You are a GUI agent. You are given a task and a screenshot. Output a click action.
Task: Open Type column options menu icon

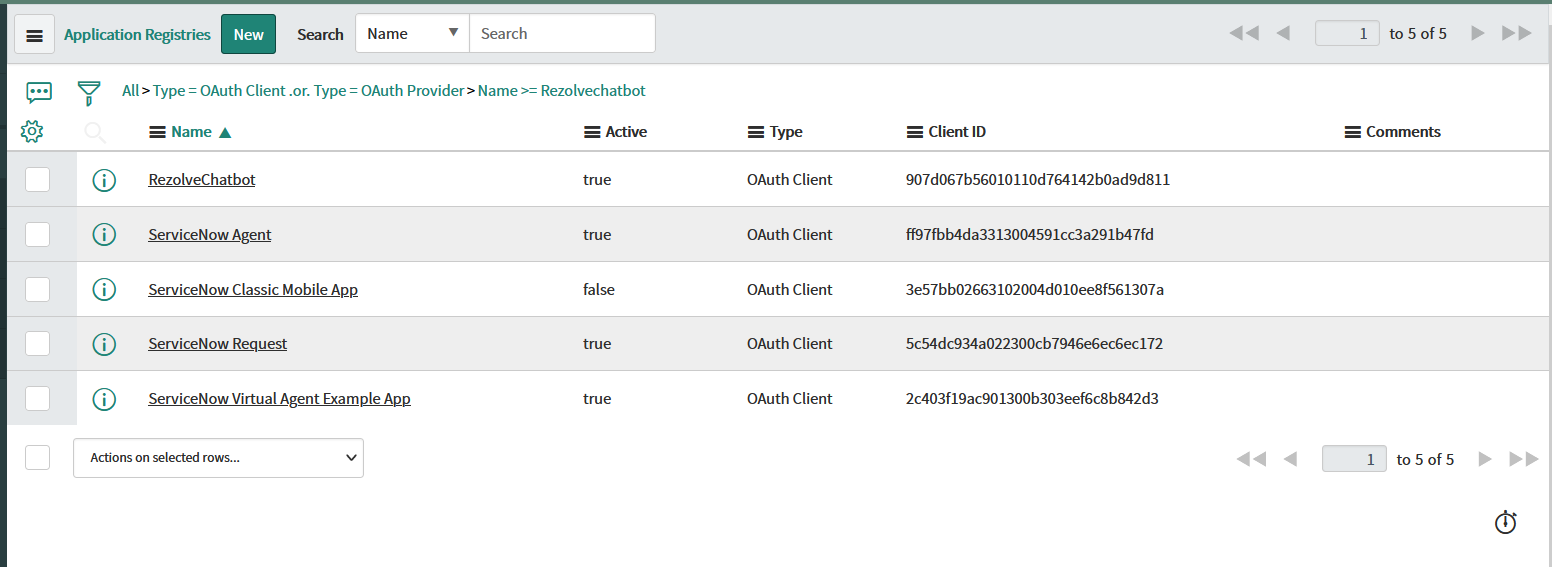[x=756, y=132]
